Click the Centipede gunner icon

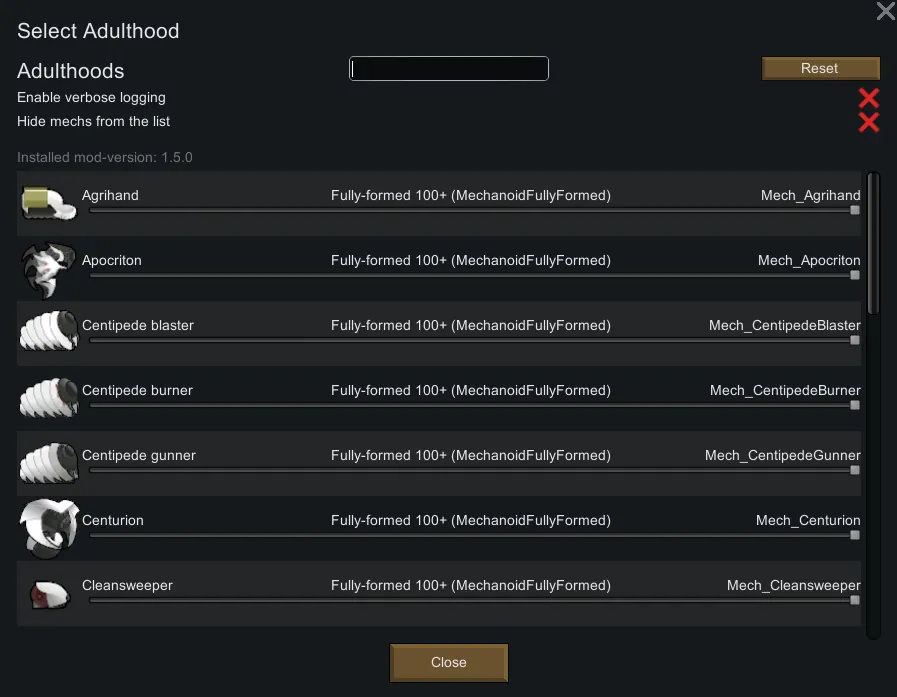(x=49, y=463)
